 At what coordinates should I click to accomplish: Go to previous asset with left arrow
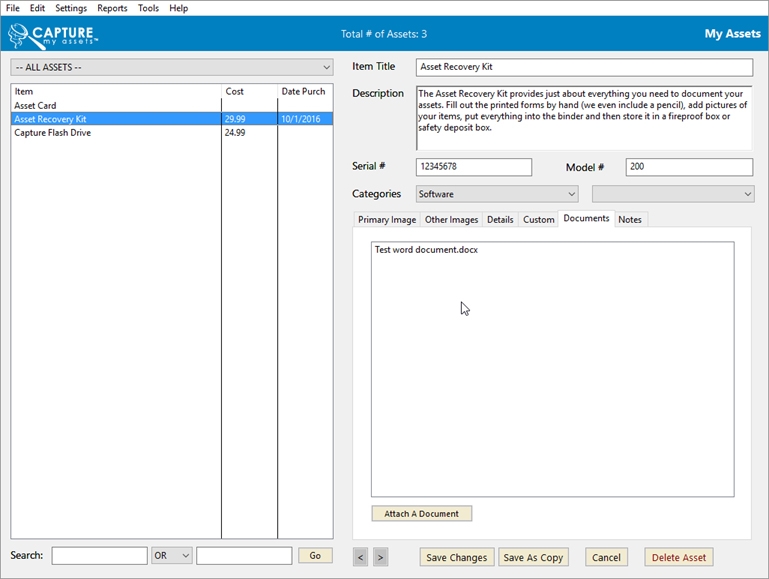pos(360,557)
